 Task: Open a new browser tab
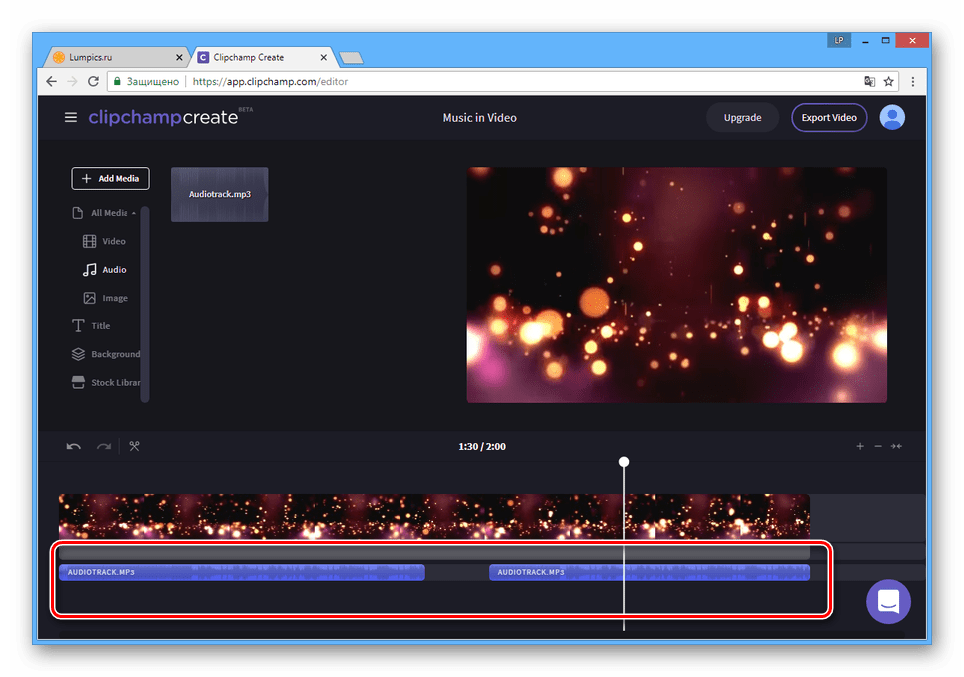(351, 58)
